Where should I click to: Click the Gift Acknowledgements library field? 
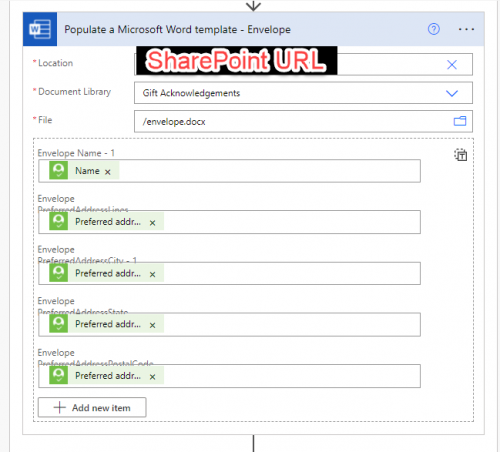click(x=303, y=93)
